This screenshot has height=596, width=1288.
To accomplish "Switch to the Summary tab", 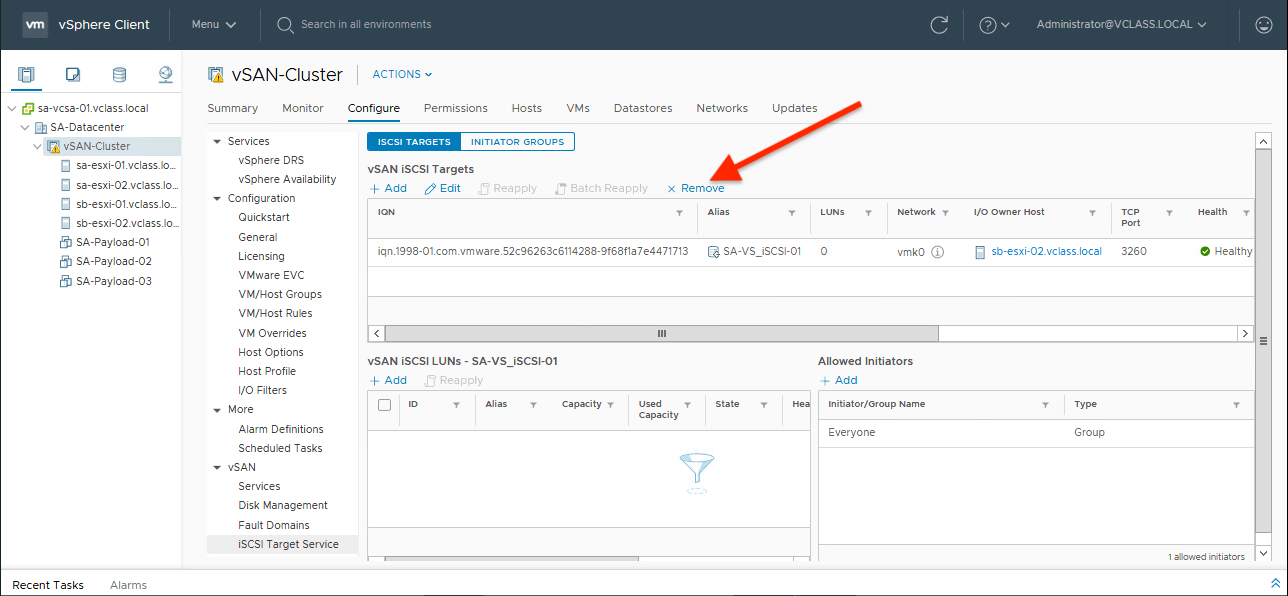I will [232, 108].
